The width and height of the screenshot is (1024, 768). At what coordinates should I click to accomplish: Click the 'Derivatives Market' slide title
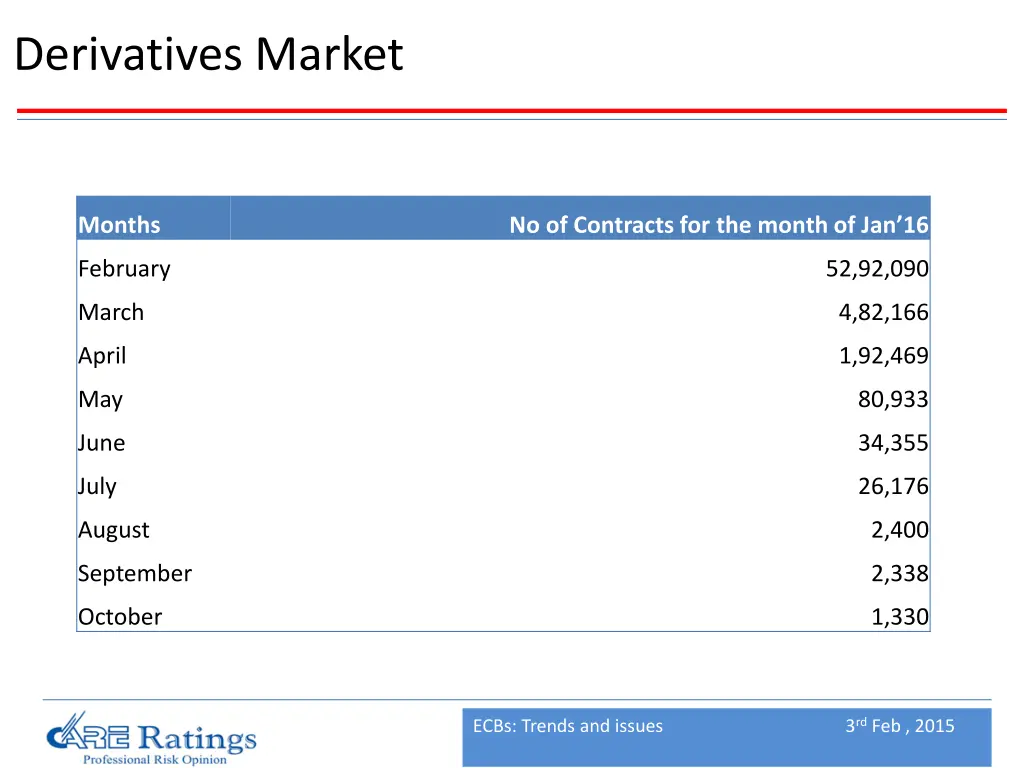208,54
